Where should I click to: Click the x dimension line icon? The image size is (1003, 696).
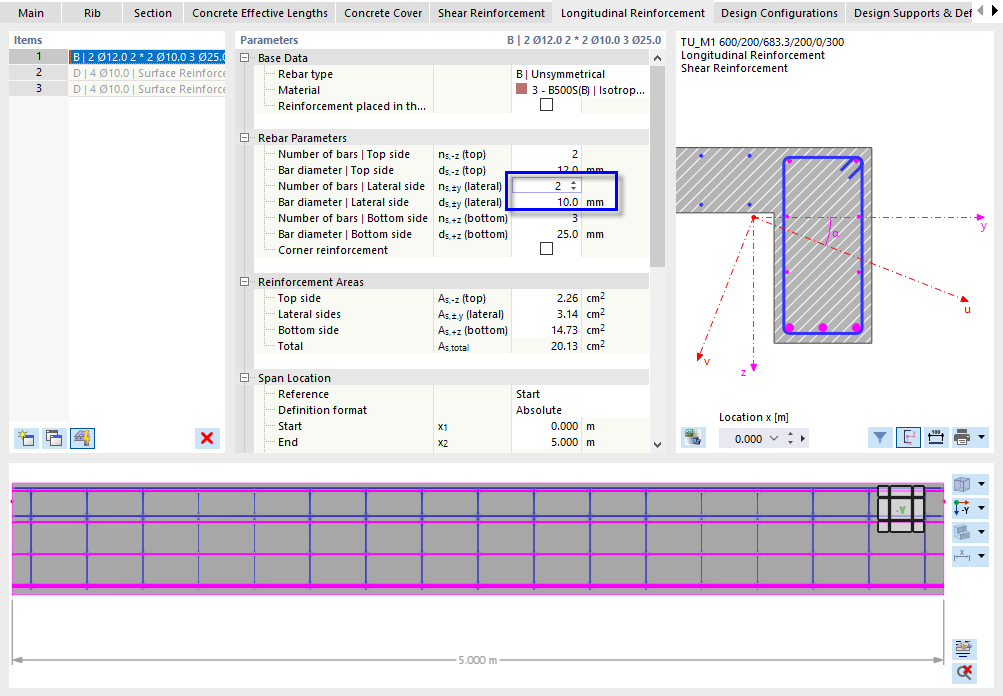tap(962, 555)
